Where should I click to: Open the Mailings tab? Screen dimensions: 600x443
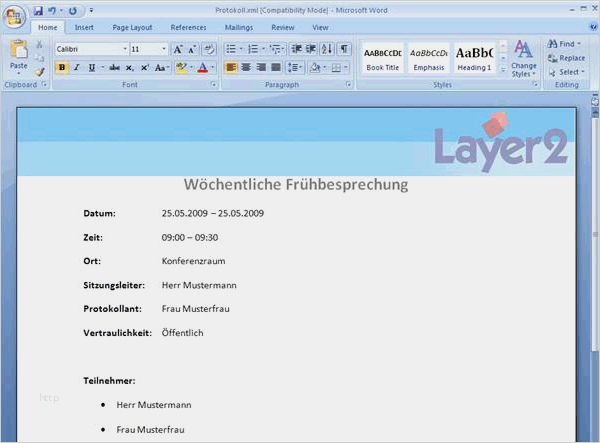pos(239,28)
